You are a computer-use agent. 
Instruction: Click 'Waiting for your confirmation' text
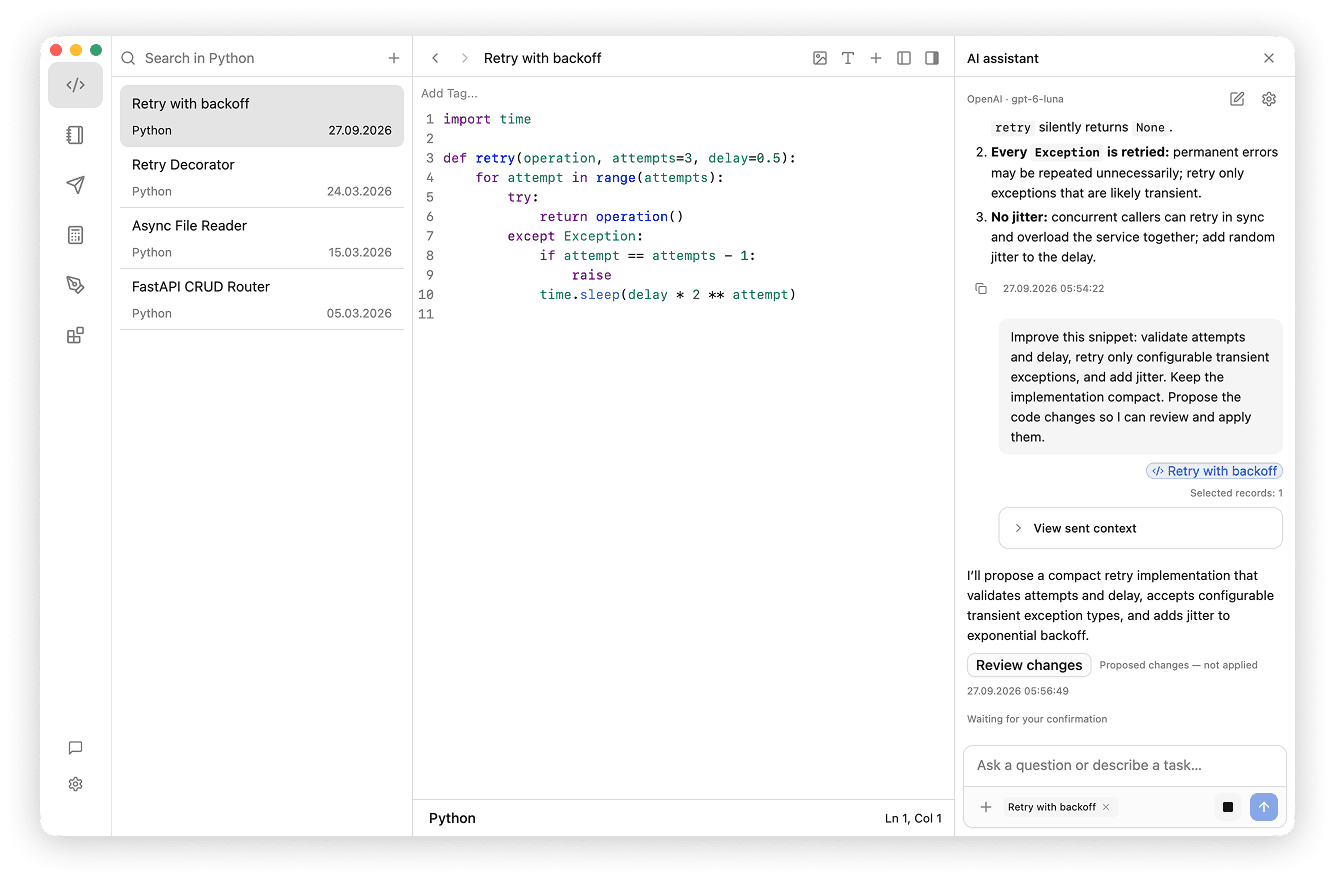[1037, 719]
